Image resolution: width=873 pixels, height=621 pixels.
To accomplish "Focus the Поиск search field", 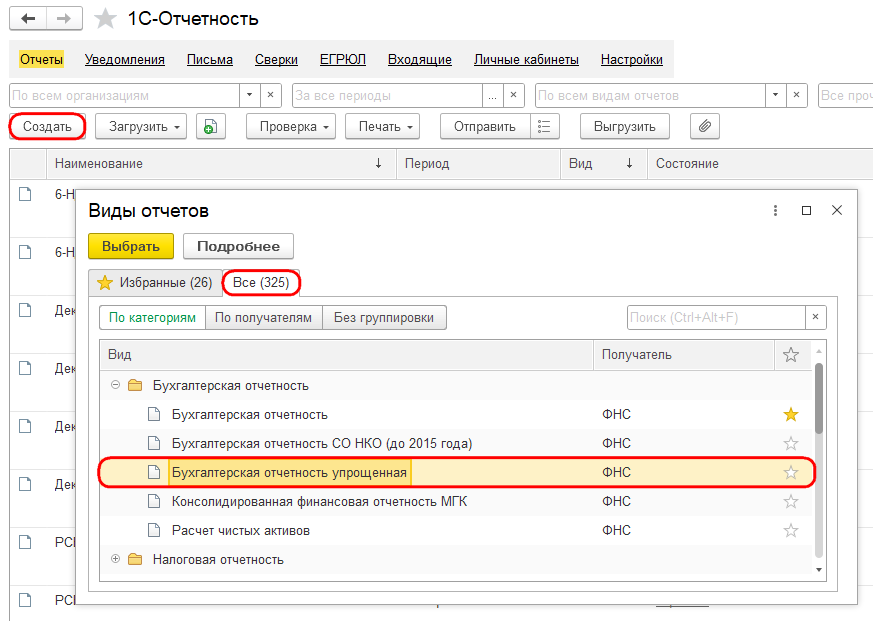I will tap(716, 317).
